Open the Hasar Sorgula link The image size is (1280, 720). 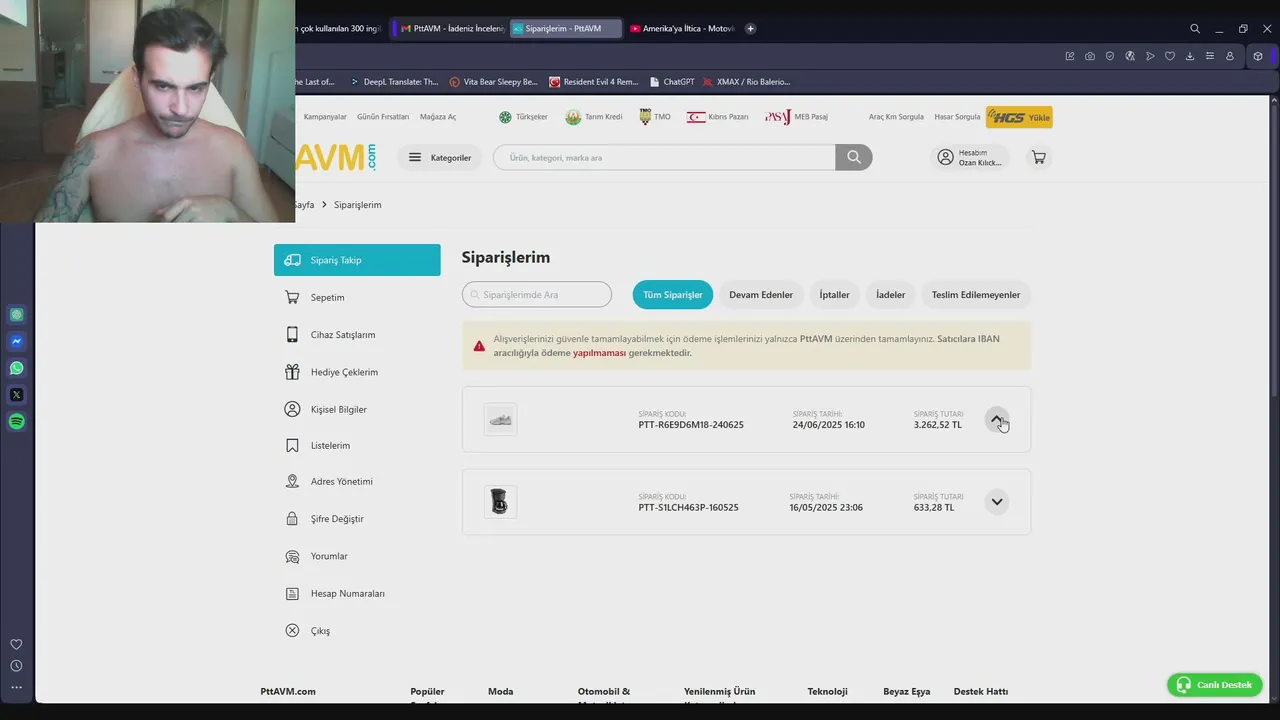point(957,117)
